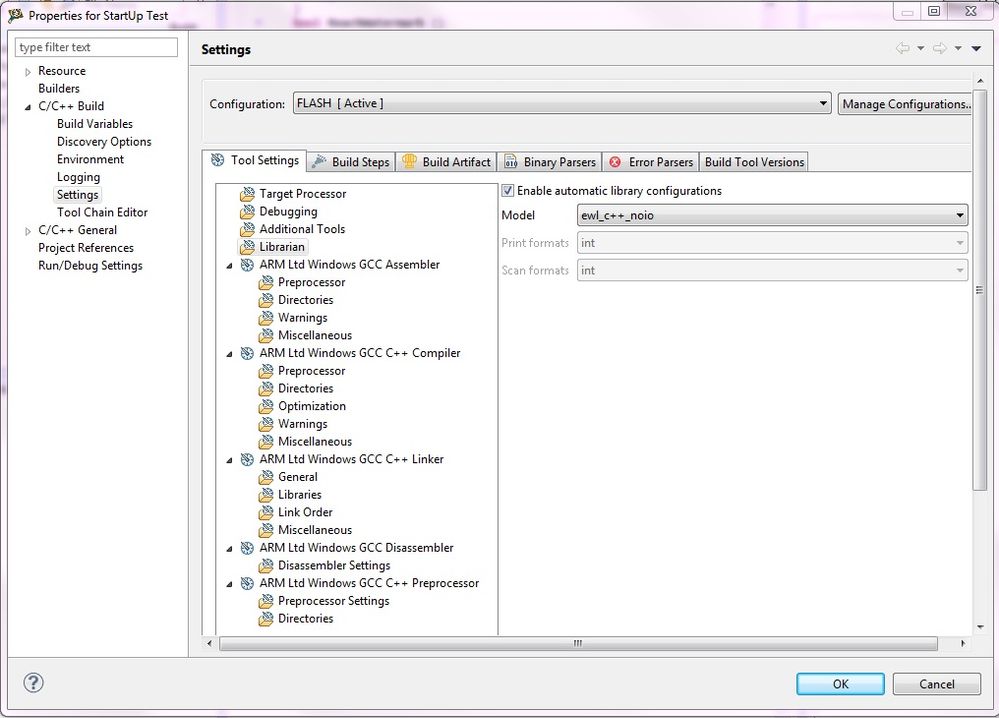Open the back history dropdown arrow
999x718 pixels.
(x=921, y=48)
